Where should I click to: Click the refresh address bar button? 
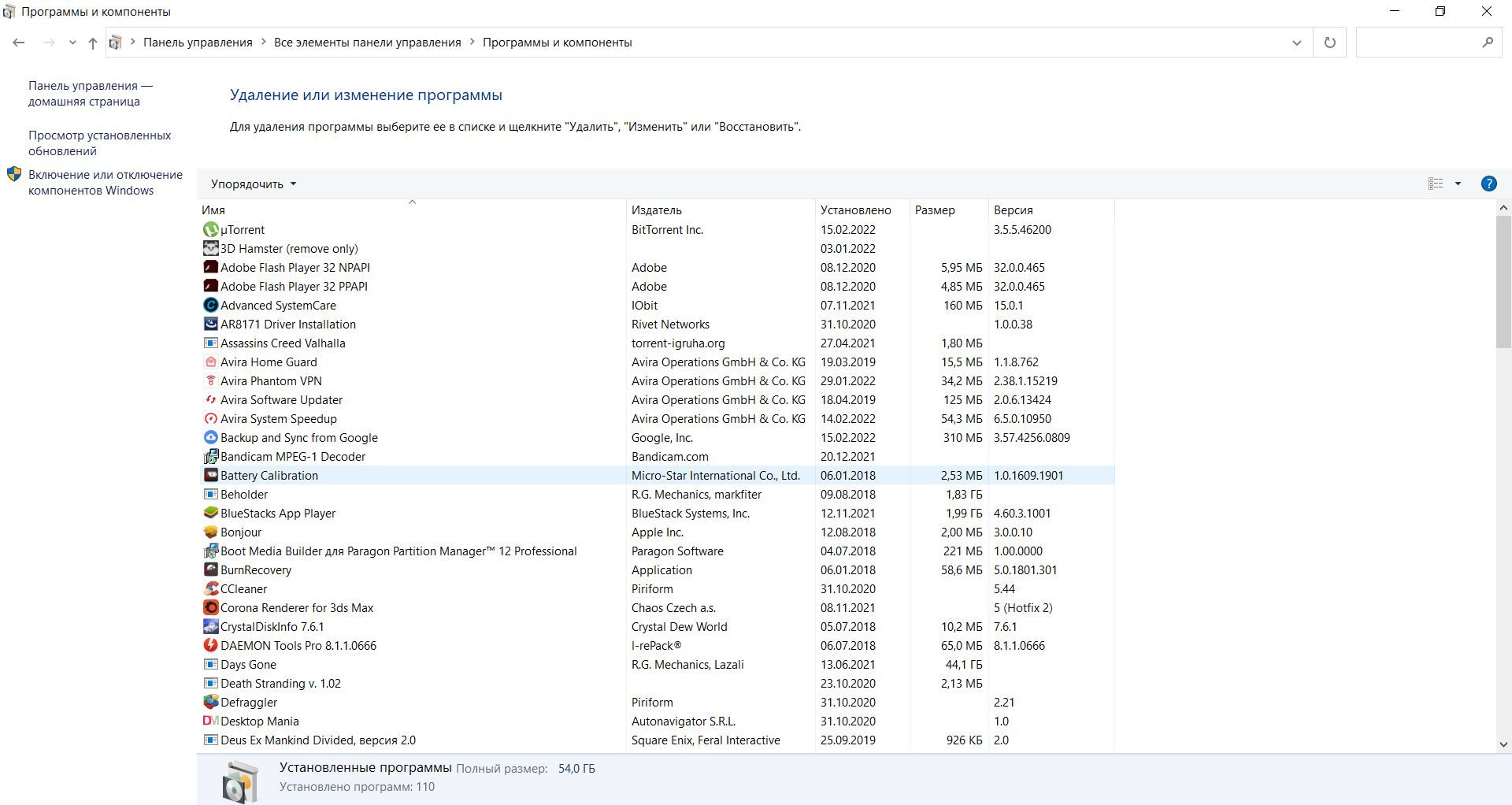click(1330, 43)
